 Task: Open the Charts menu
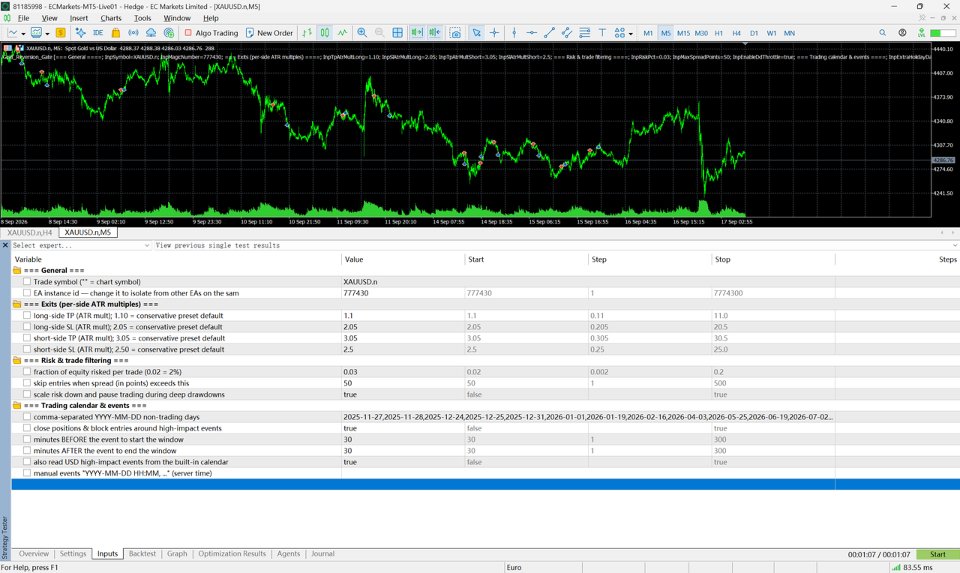pyautogui.click(x=111, y=18)
